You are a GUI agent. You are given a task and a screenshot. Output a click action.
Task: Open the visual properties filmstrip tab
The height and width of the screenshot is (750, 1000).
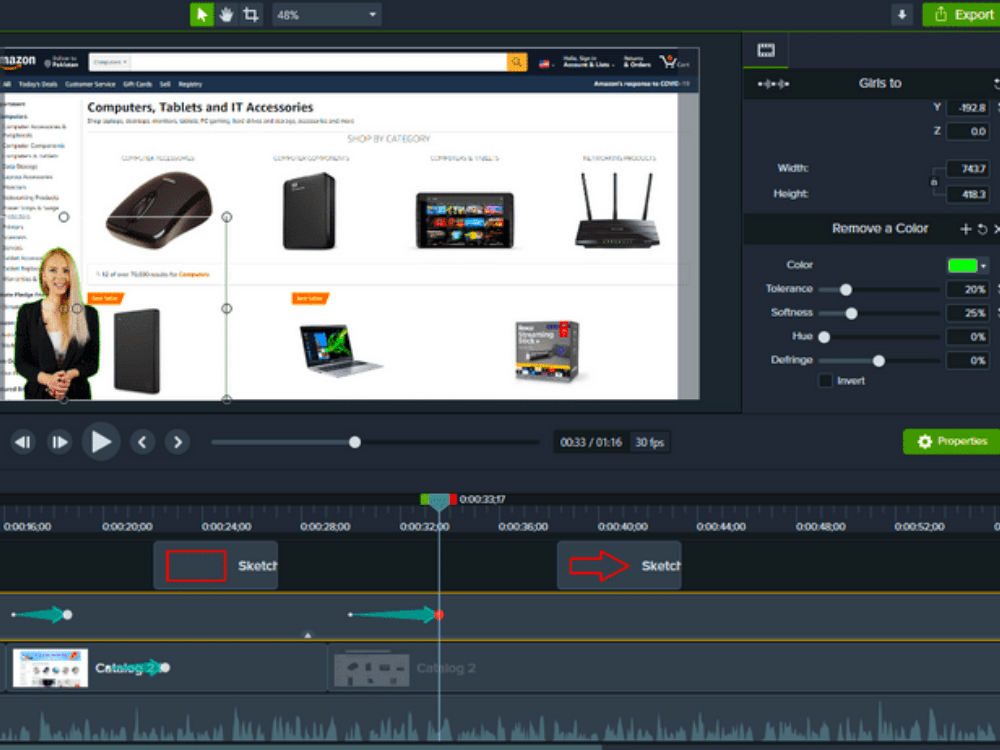[766, 50]
